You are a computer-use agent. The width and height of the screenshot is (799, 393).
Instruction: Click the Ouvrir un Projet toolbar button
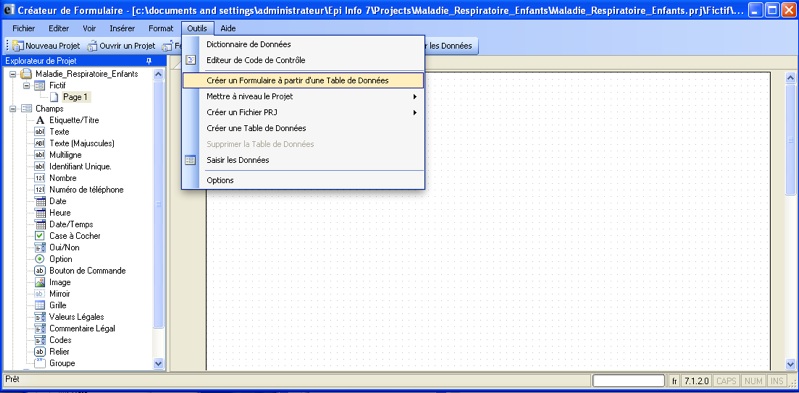click(x=121, y=46)
